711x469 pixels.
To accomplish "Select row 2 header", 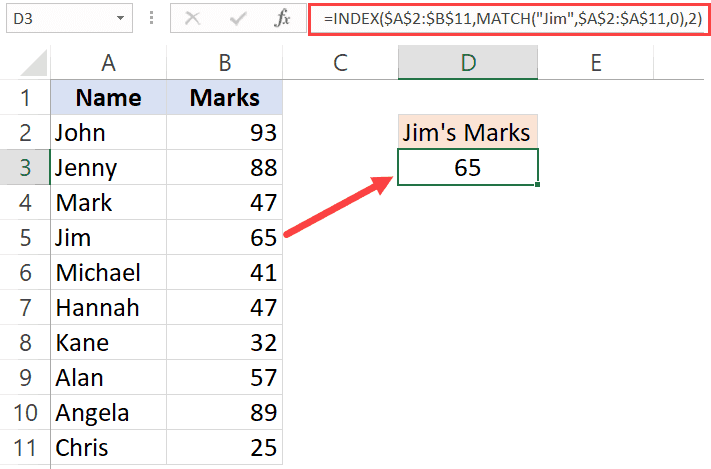I will point(25,132).
